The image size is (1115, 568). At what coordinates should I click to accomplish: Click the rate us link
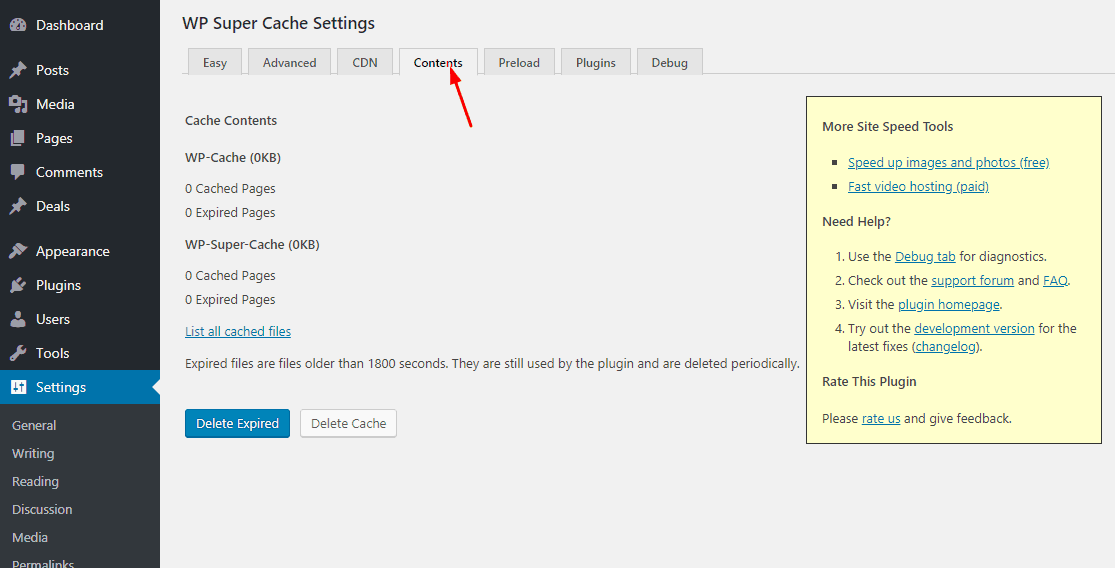coord(881,418)
